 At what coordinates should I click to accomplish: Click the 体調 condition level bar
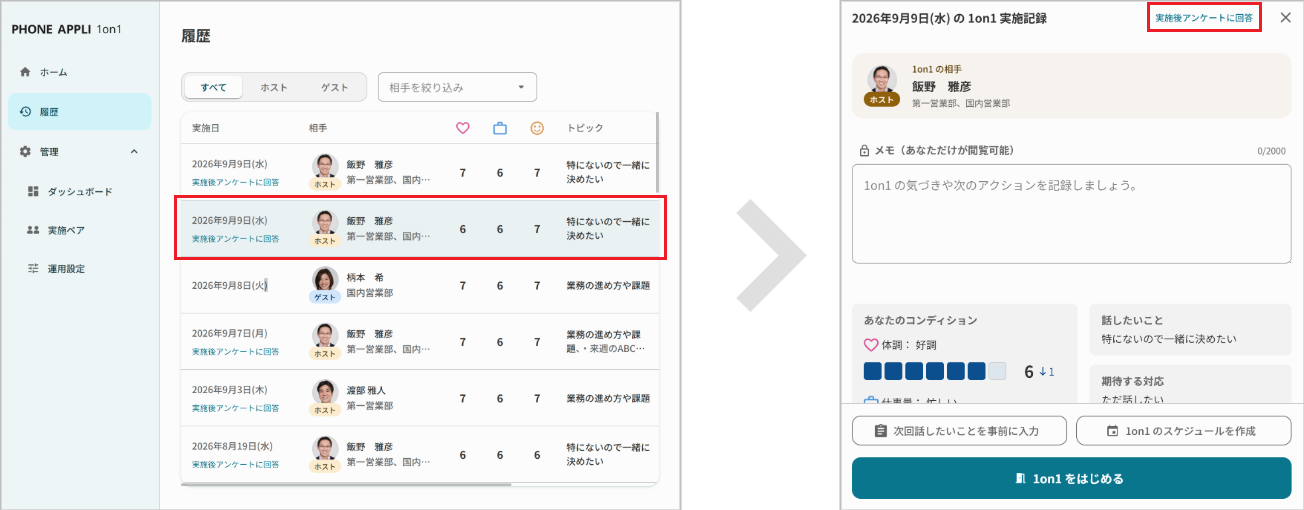pos(935,372)
